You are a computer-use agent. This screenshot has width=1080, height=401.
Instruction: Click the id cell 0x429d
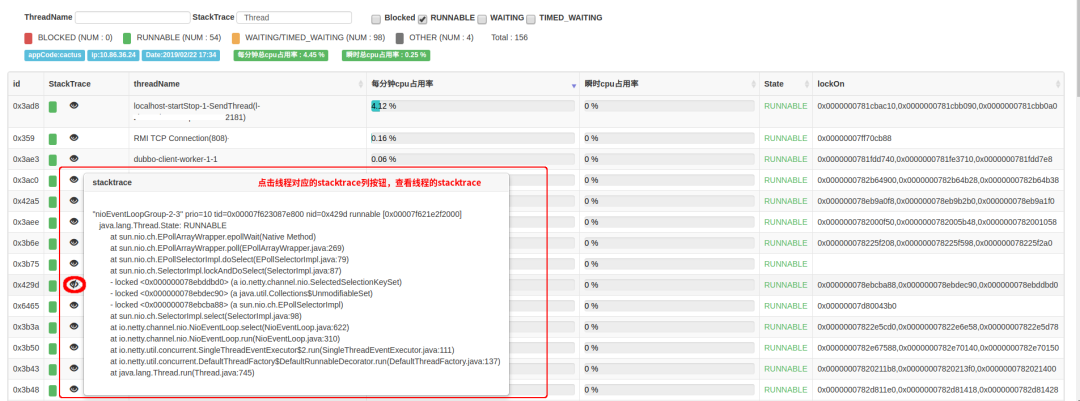point(26,285)
